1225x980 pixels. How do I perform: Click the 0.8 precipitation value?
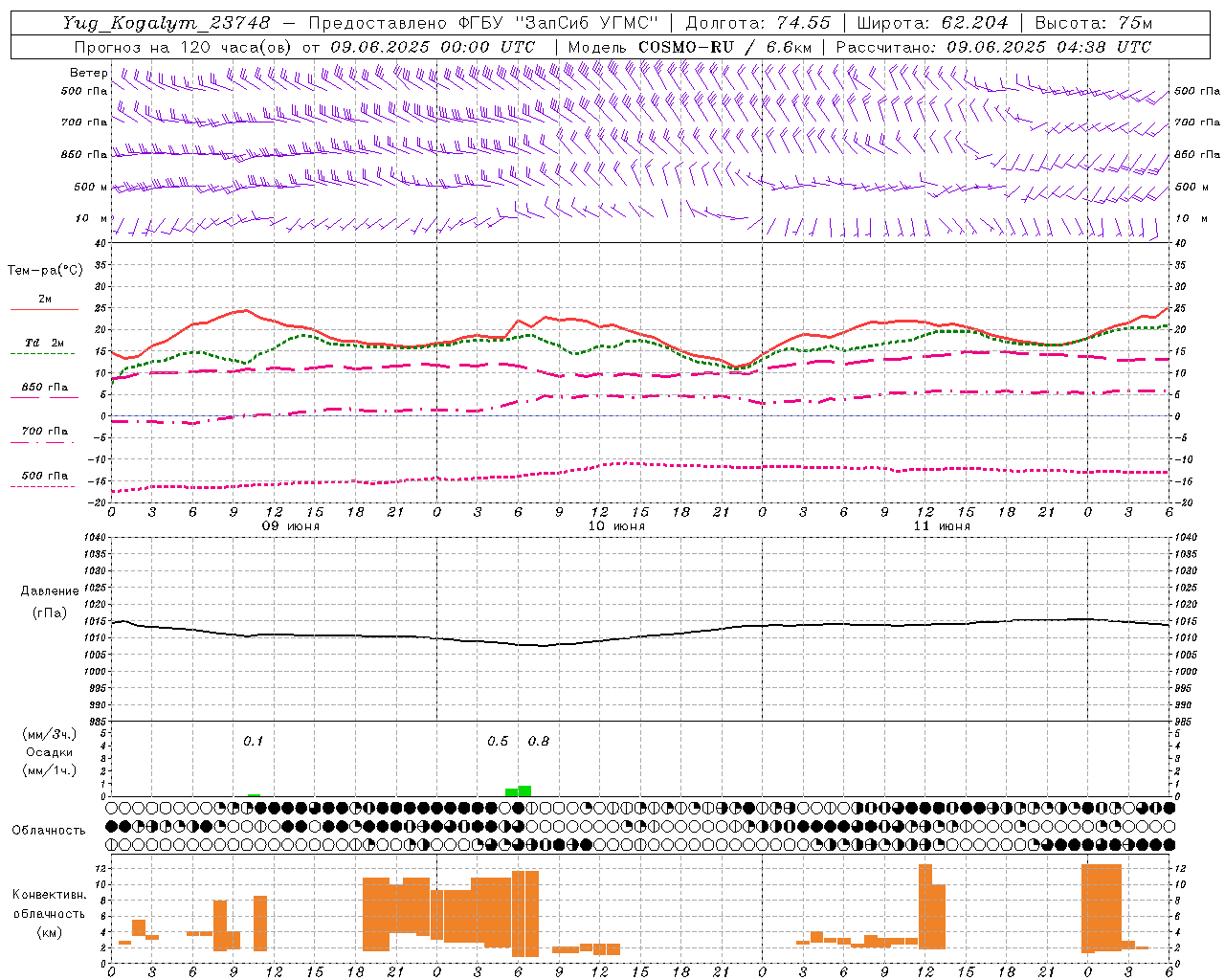(539, 742)
